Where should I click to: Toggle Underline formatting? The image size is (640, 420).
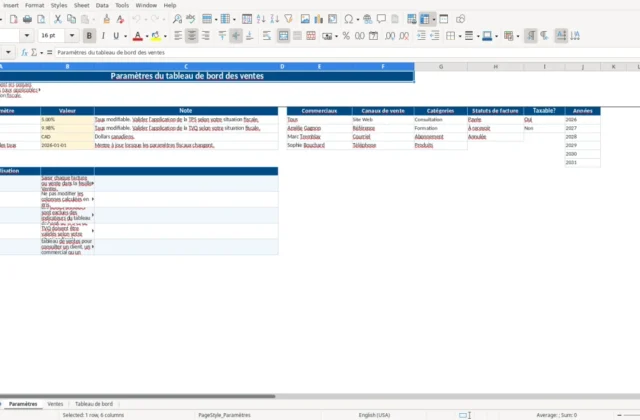pos(116,36)
